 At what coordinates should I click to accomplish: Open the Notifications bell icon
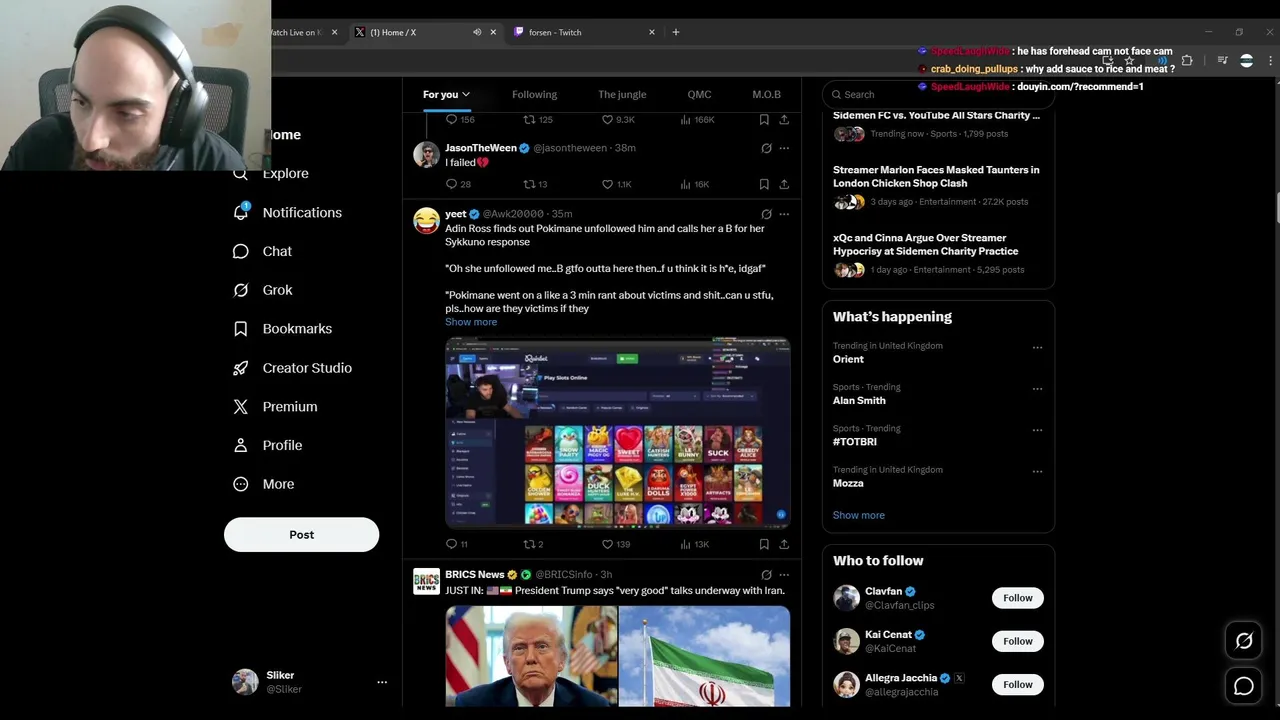click(x=241, y=212)
